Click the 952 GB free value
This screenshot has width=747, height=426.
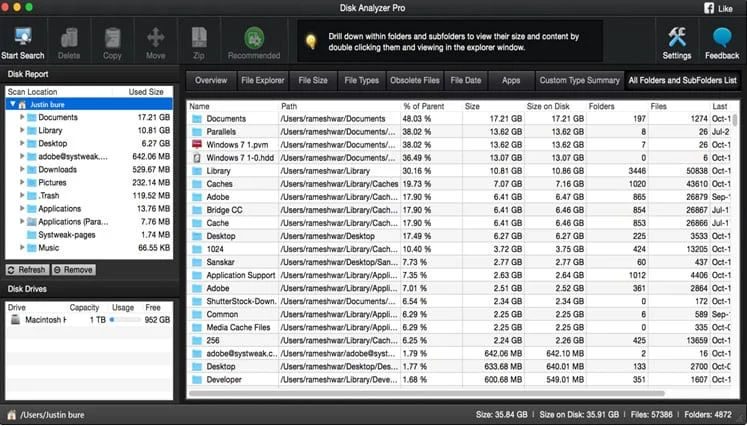point(157,320)
